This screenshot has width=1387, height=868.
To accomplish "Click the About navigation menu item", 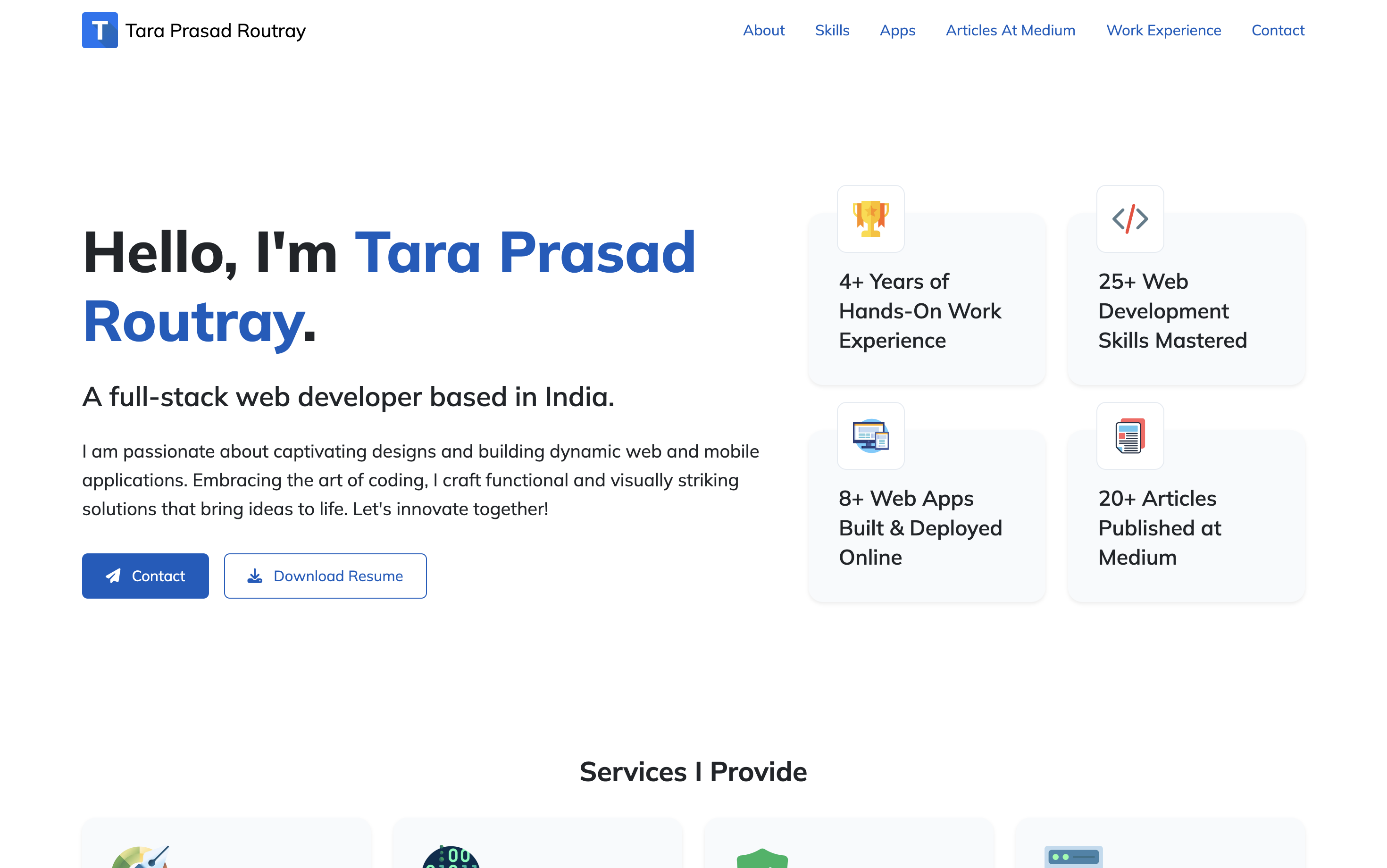I will [763, 30].
